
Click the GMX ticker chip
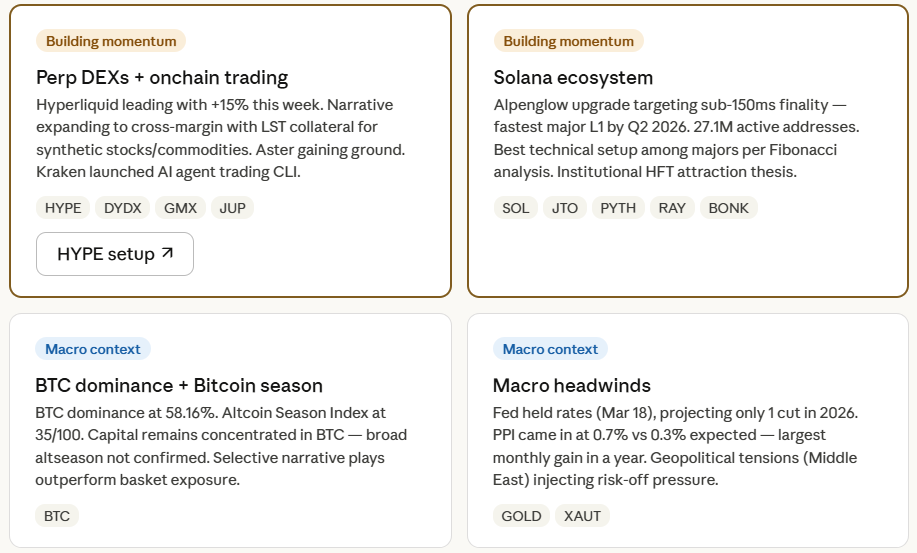[180, 208]
